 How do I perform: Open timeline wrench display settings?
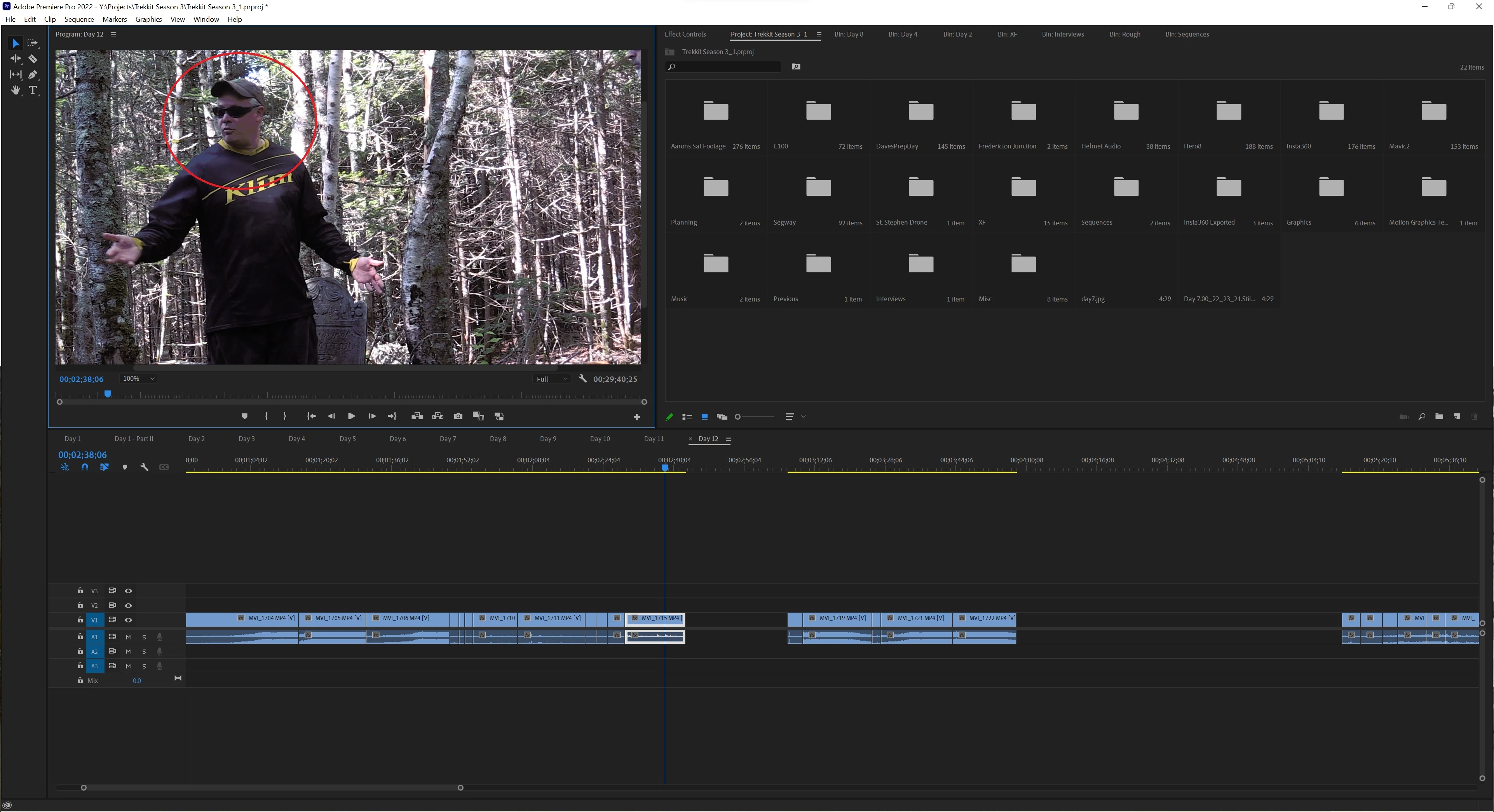pos(145,467)
